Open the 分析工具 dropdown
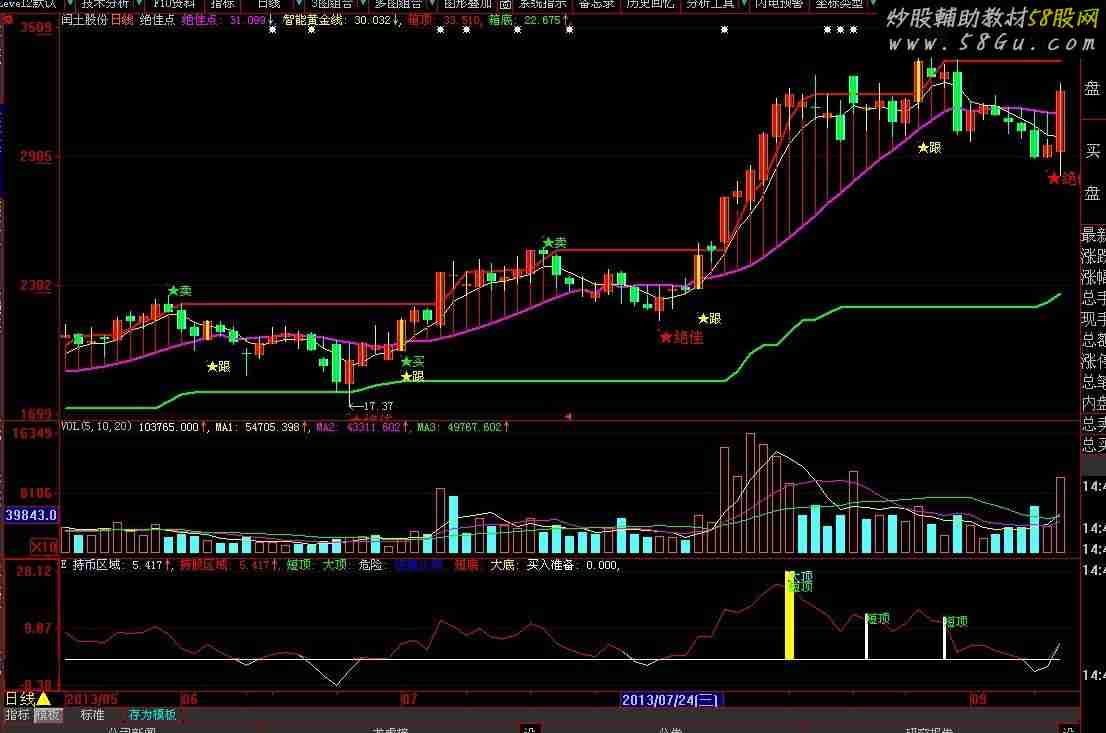Viewport: 1106px width, 733px height. [710, 4]
